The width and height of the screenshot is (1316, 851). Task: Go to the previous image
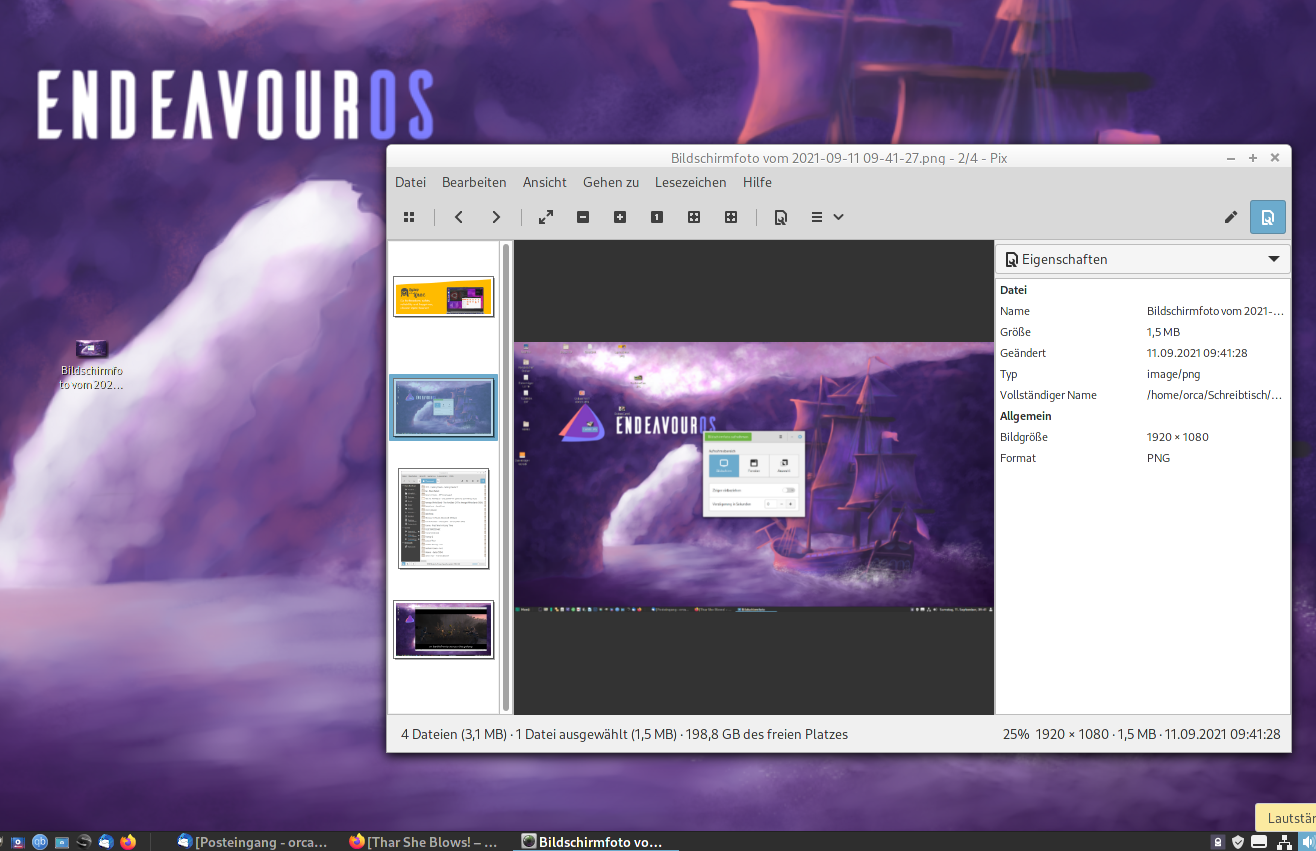(459, 217)
